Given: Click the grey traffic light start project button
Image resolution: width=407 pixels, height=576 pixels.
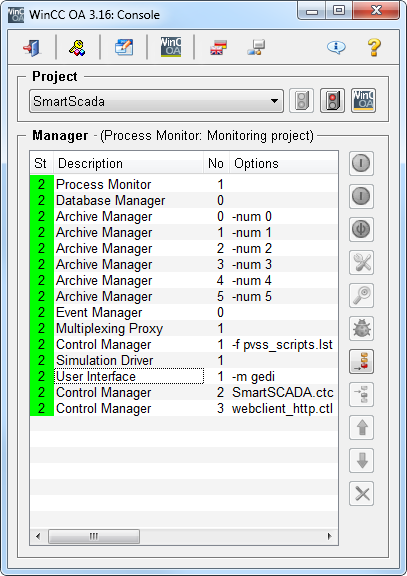Looking at the screenshot, I should (x=302, y=100).
